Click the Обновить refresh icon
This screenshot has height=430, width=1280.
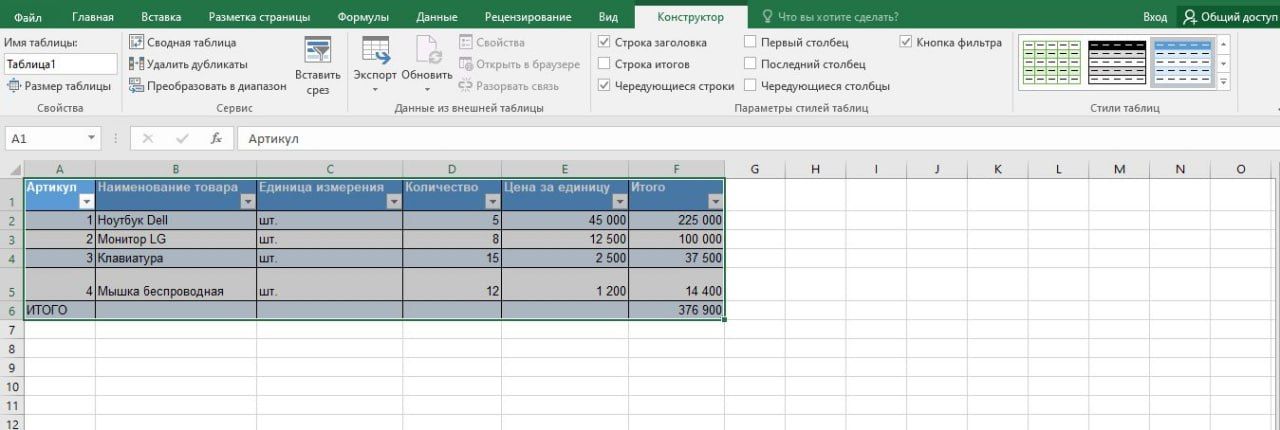click(428, 50)
